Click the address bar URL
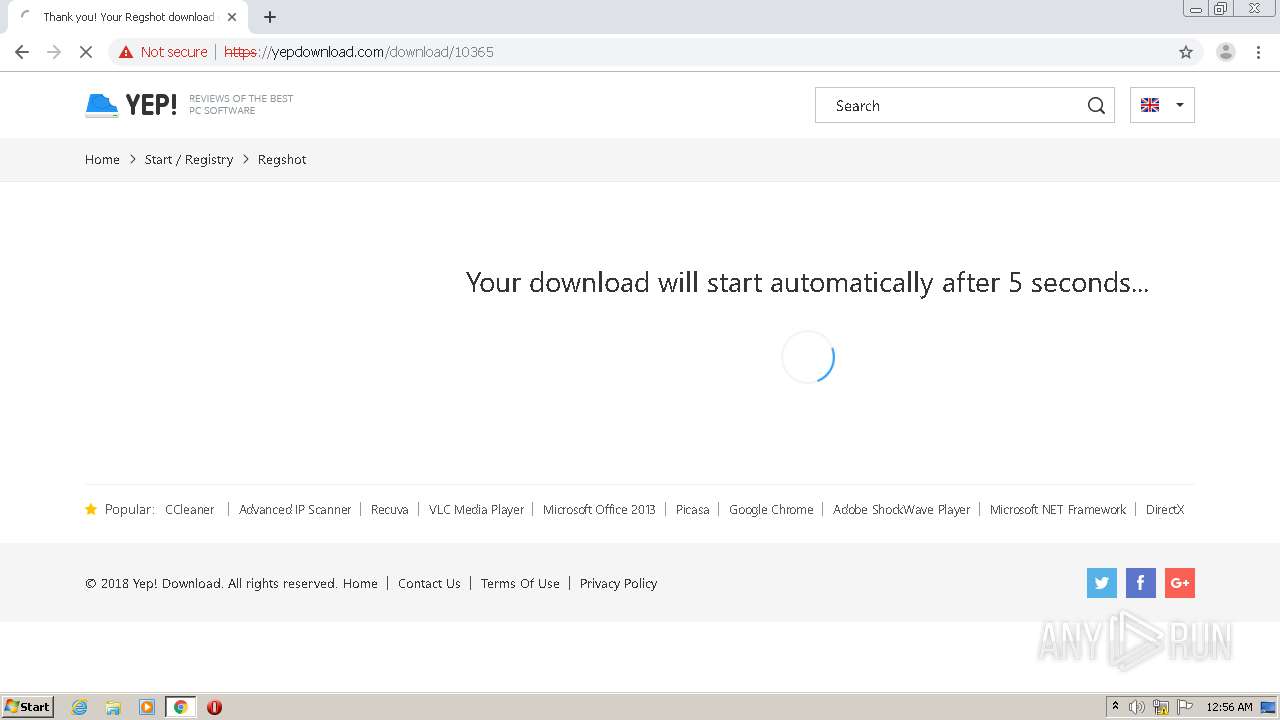Viewport: 1280px width, 720px height. 359,52
